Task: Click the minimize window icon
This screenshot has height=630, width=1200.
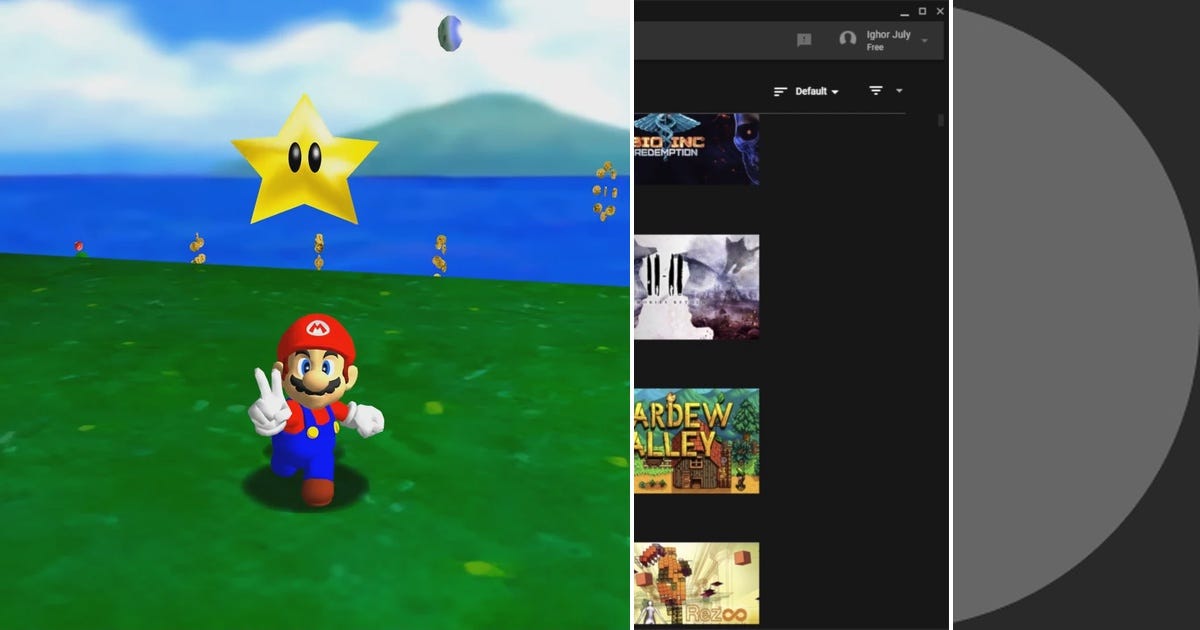Action: click(x=904, y=12)
